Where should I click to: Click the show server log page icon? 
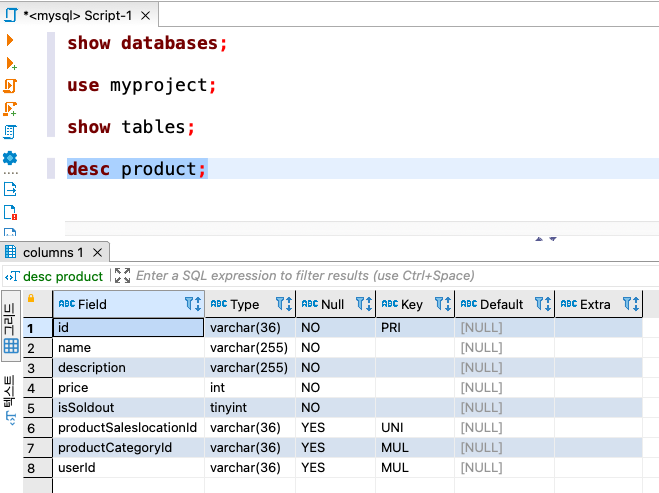(x=10, y=212)
